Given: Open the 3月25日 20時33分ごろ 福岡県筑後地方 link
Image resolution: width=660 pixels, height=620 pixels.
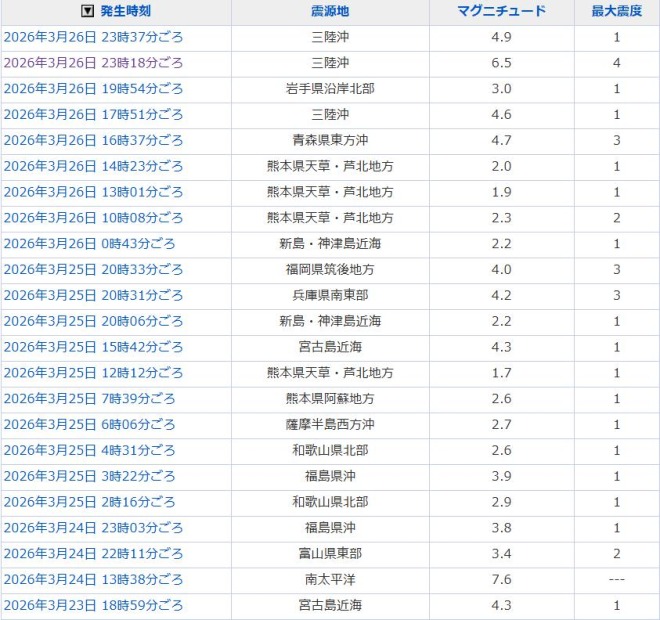Looking at the screenshot, I should (x=94, y=270).
